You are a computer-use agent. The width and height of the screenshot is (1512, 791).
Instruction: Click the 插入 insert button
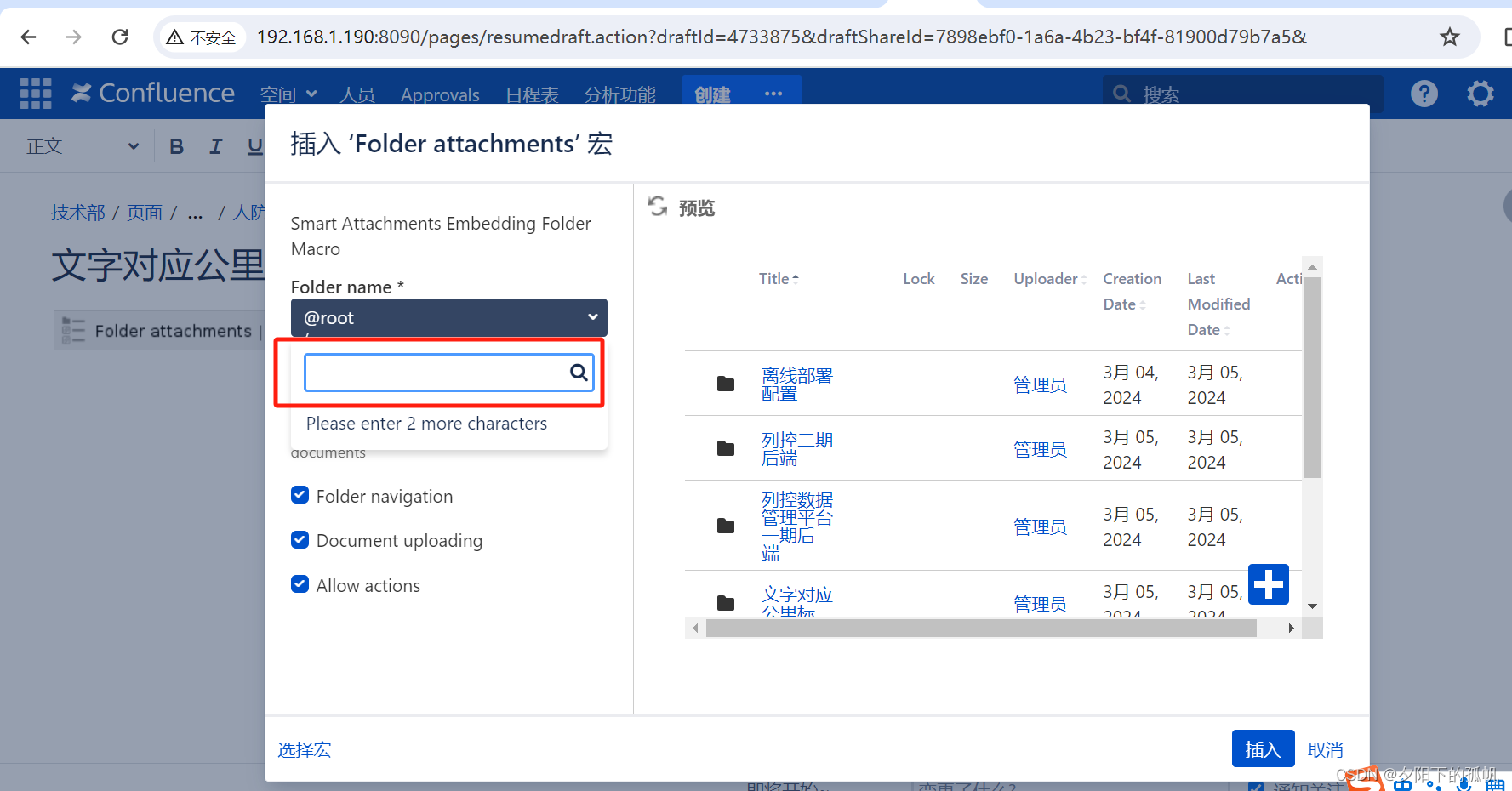point(1263,749)
